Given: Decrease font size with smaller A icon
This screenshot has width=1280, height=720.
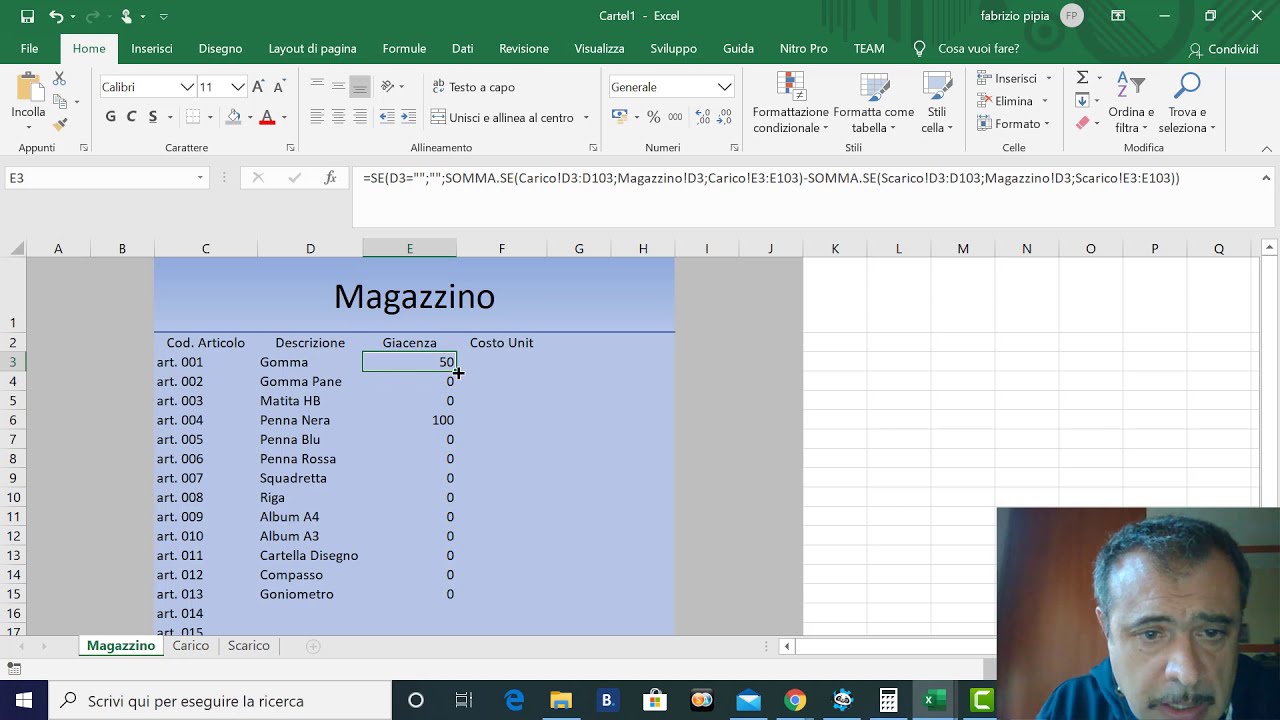Looking at the screenshot, I should 279,87.
